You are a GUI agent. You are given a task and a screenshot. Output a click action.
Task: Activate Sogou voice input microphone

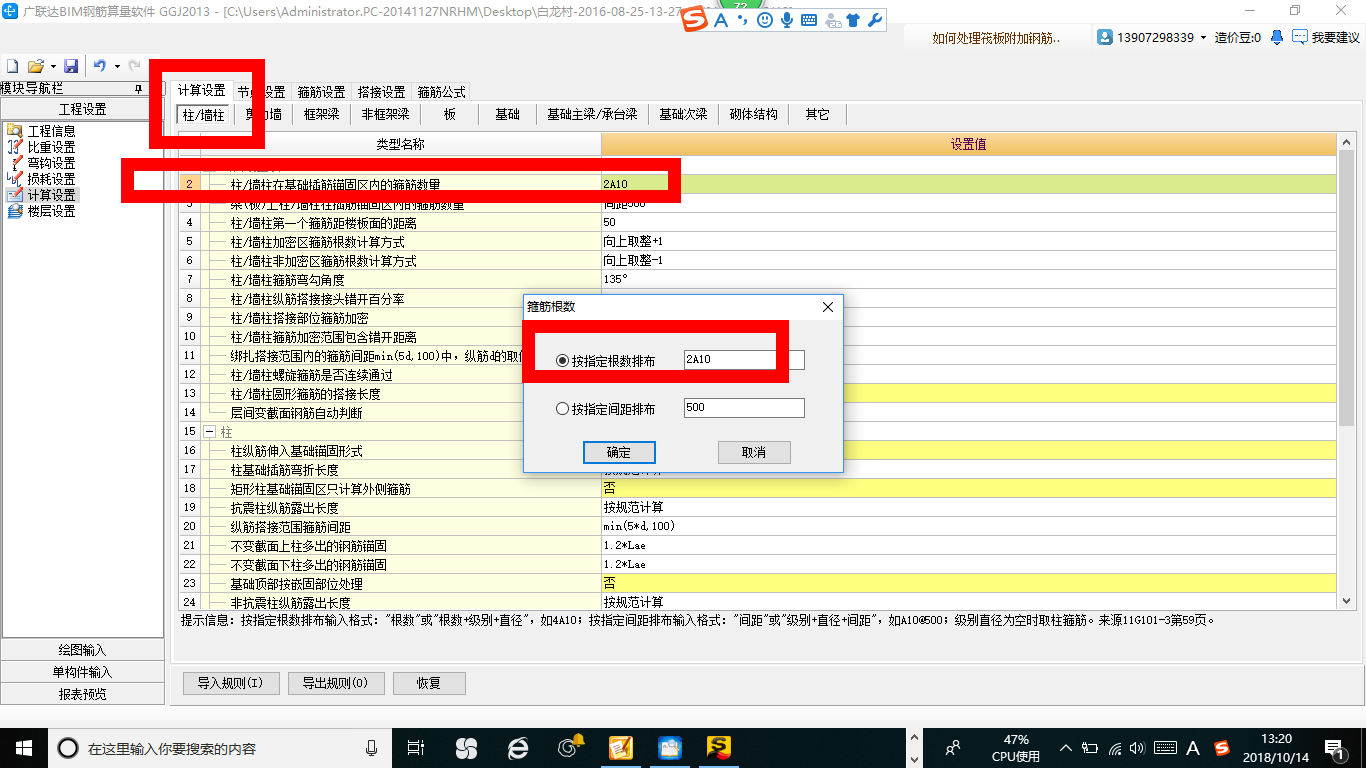(x=787, y=20)
